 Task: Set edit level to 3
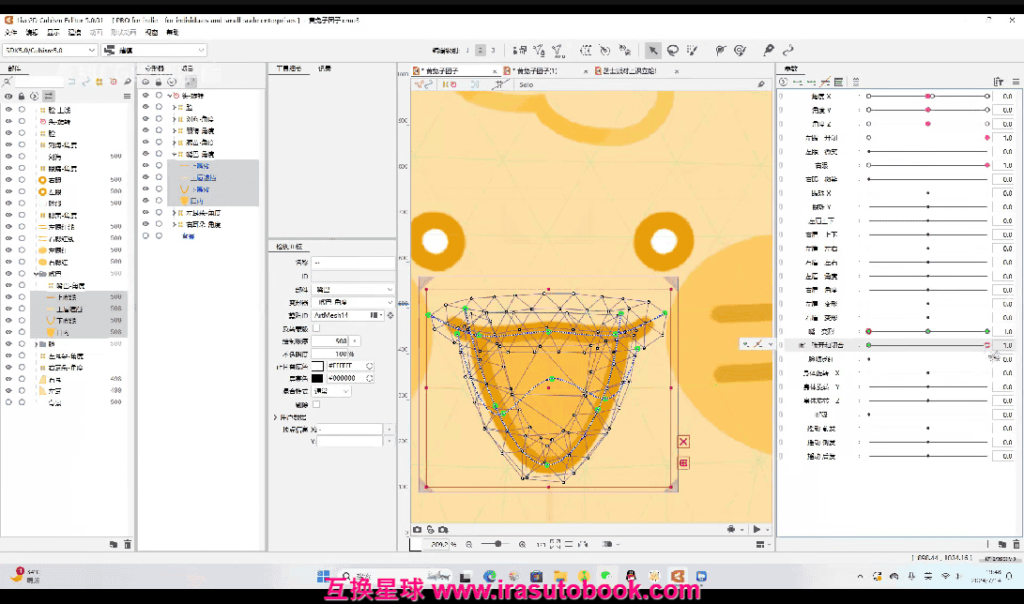coord(493,50)
